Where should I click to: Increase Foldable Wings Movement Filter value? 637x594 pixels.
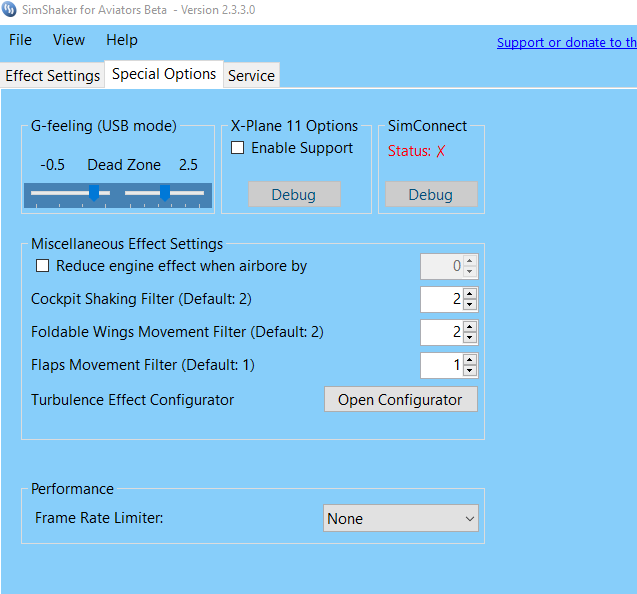click(x=470, y=327)
